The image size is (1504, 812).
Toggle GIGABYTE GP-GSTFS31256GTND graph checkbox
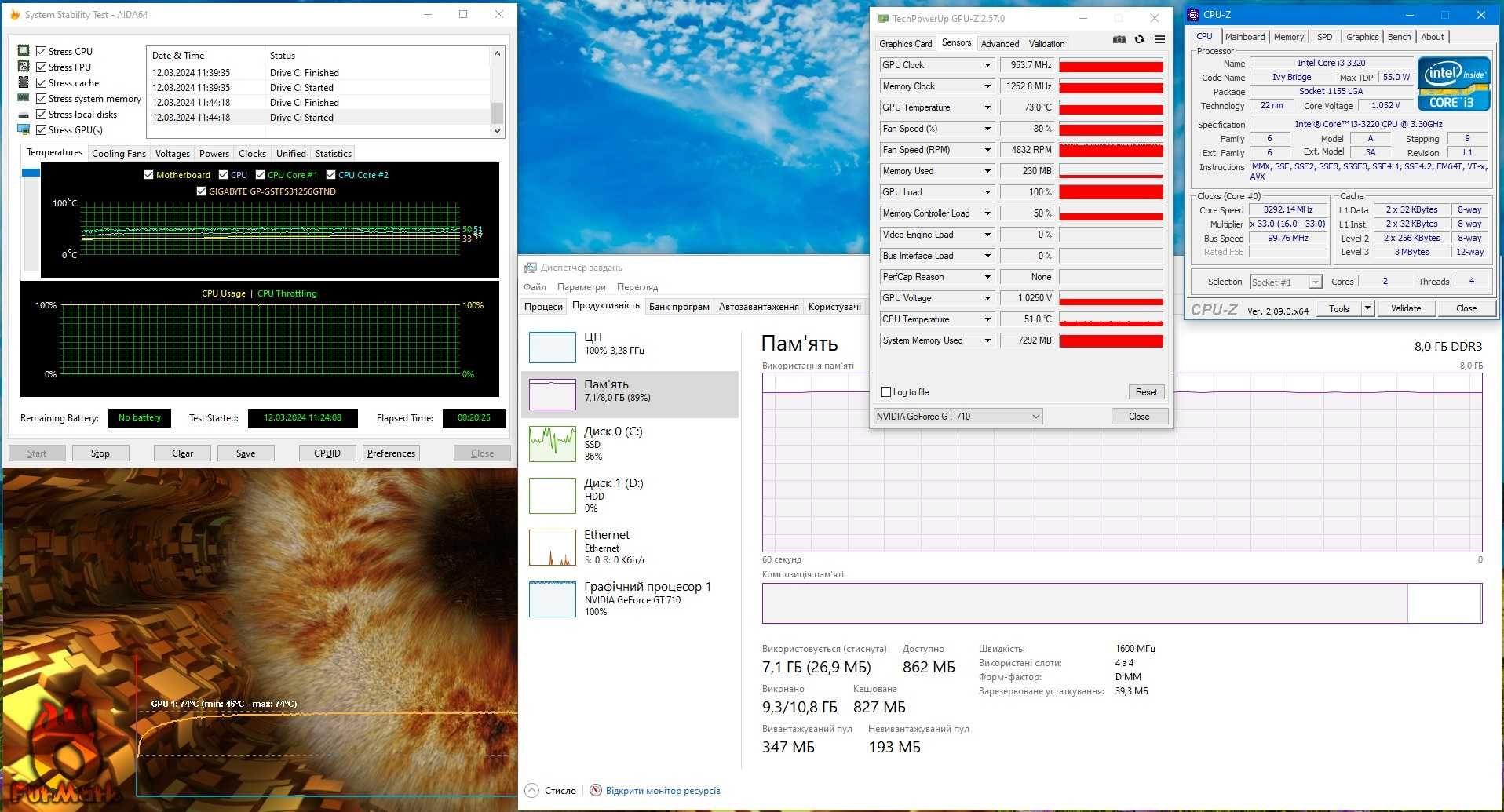201,191
